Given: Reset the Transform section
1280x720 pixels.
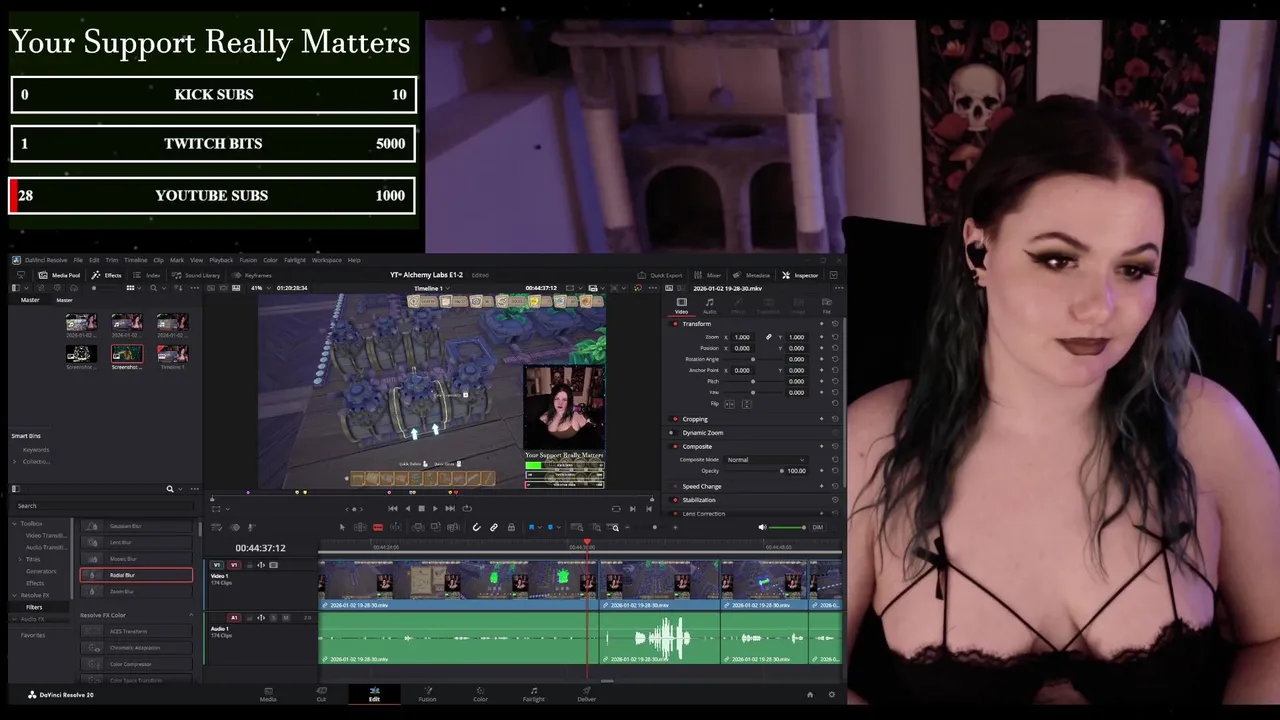Looking at the screenshot, I should pyautogui.click(x=835, y=324).
